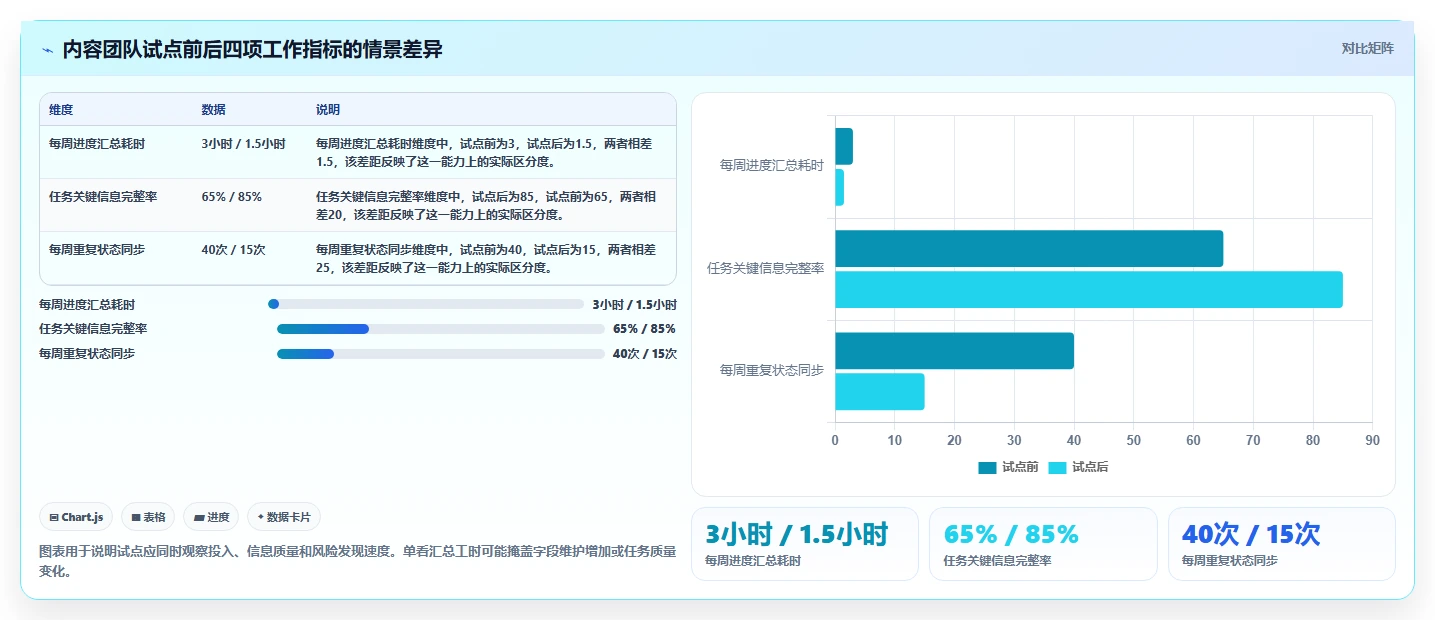This screenshot has width=1435, height=620.
Task: Click the chart axis label 每周重复状态同步
Action: (772, 370)
